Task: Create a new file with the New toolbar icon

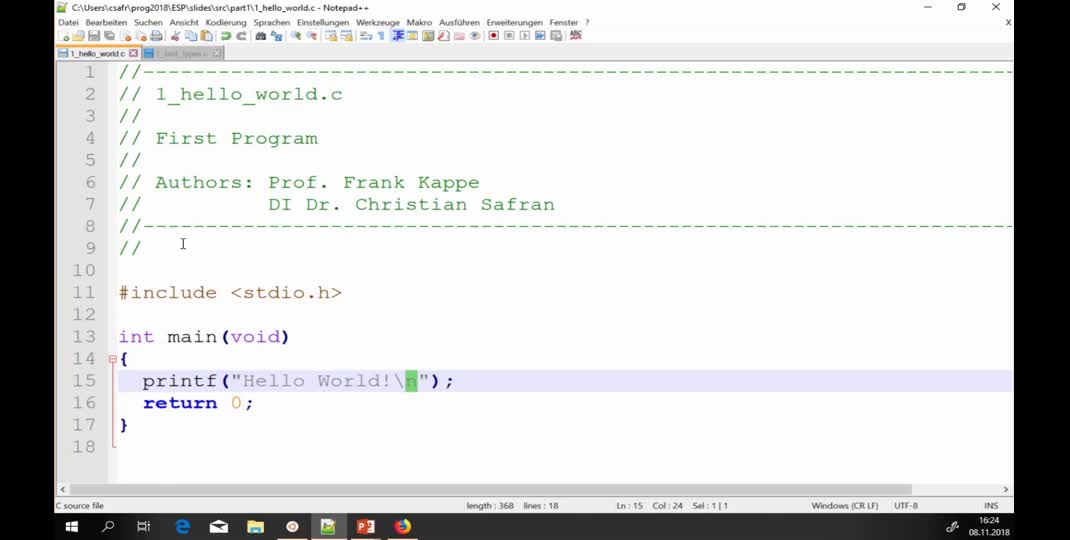Action: [63, 35]
